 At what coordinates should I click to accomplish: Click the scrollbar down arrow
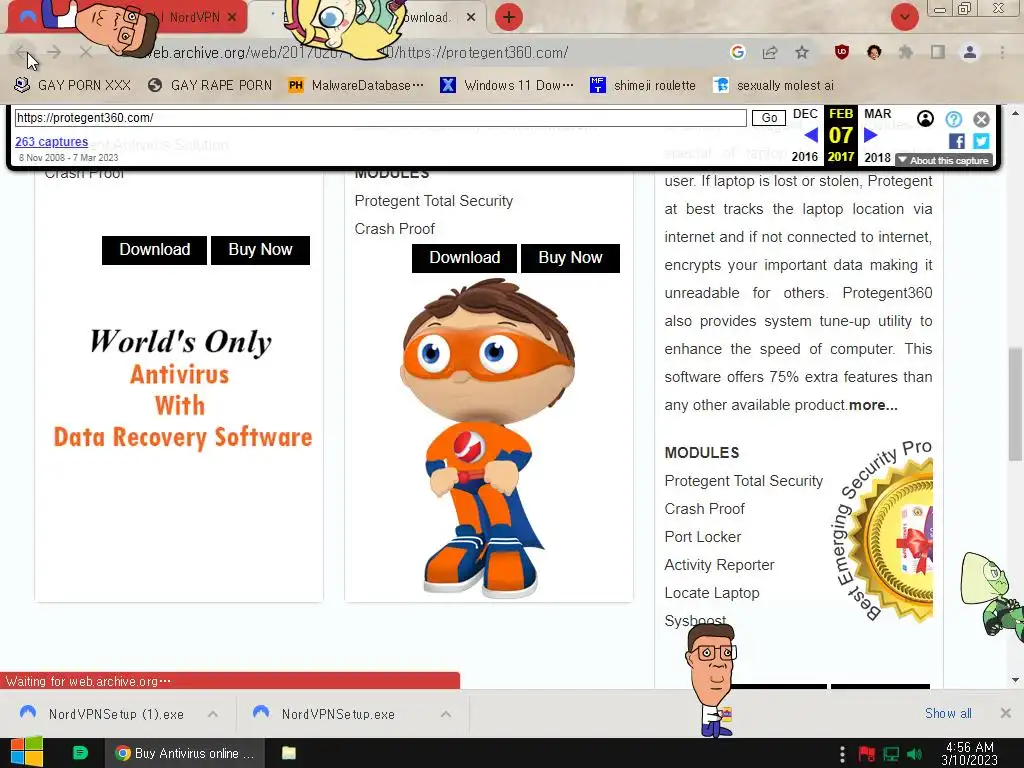click(x=1015, y=680)
